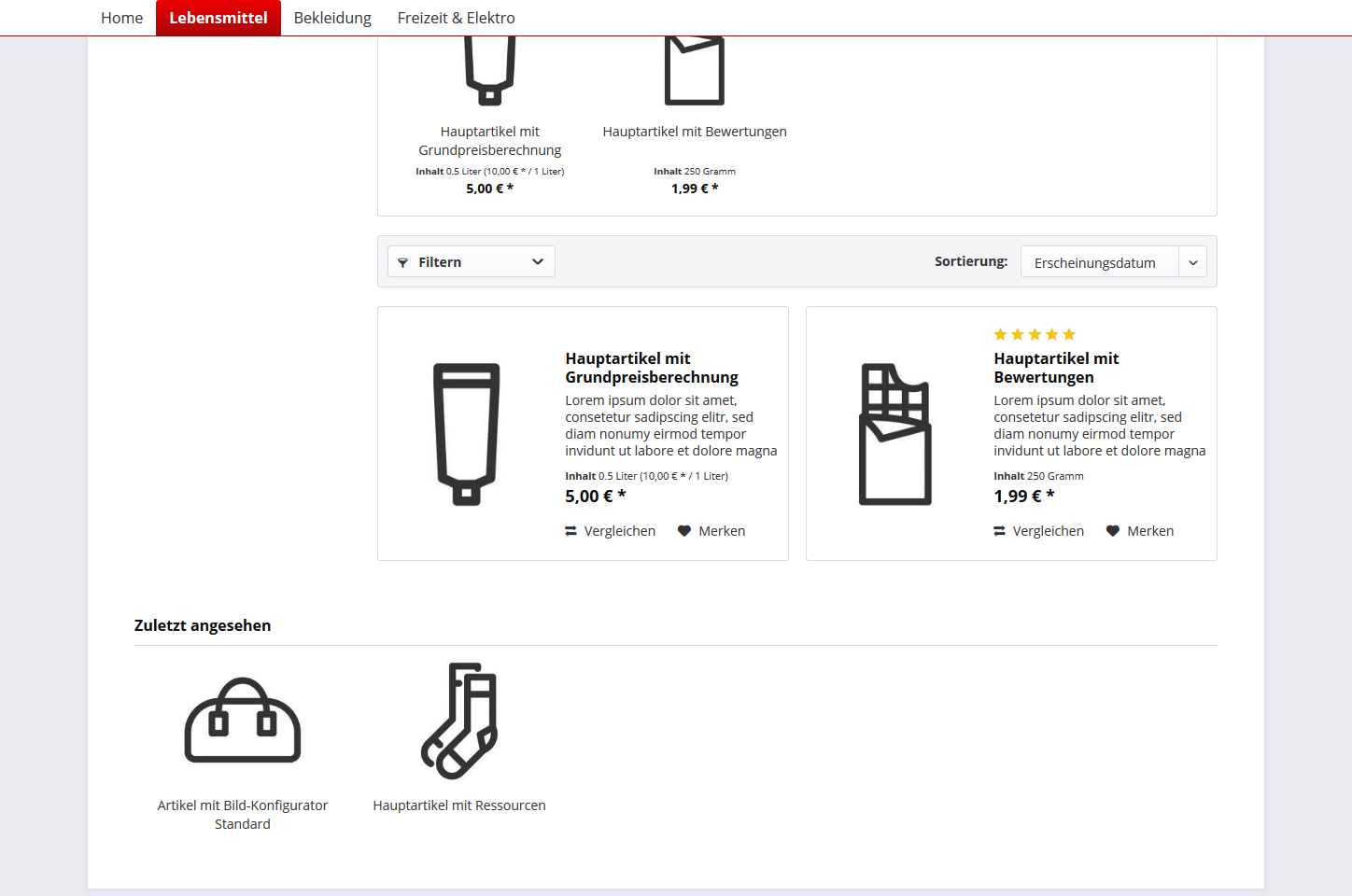The width and height of the screenshot is (1352, 896).
Task: Open slider link Hauptartikel mit Grundpreisberechnung
Action: (x=490, y=141)
